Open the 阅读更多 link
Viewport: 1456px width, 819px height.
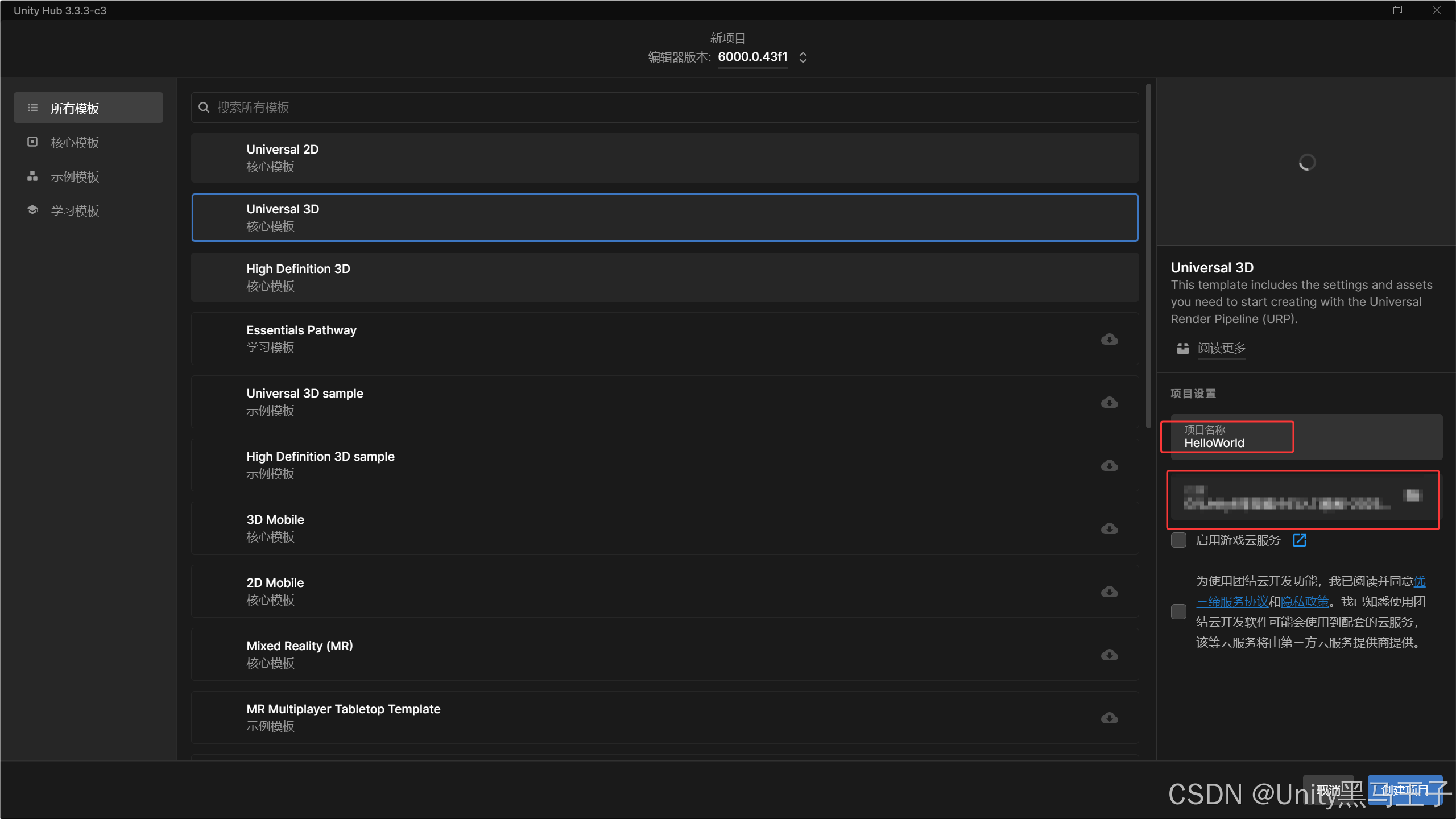[x=1221, y=348]
